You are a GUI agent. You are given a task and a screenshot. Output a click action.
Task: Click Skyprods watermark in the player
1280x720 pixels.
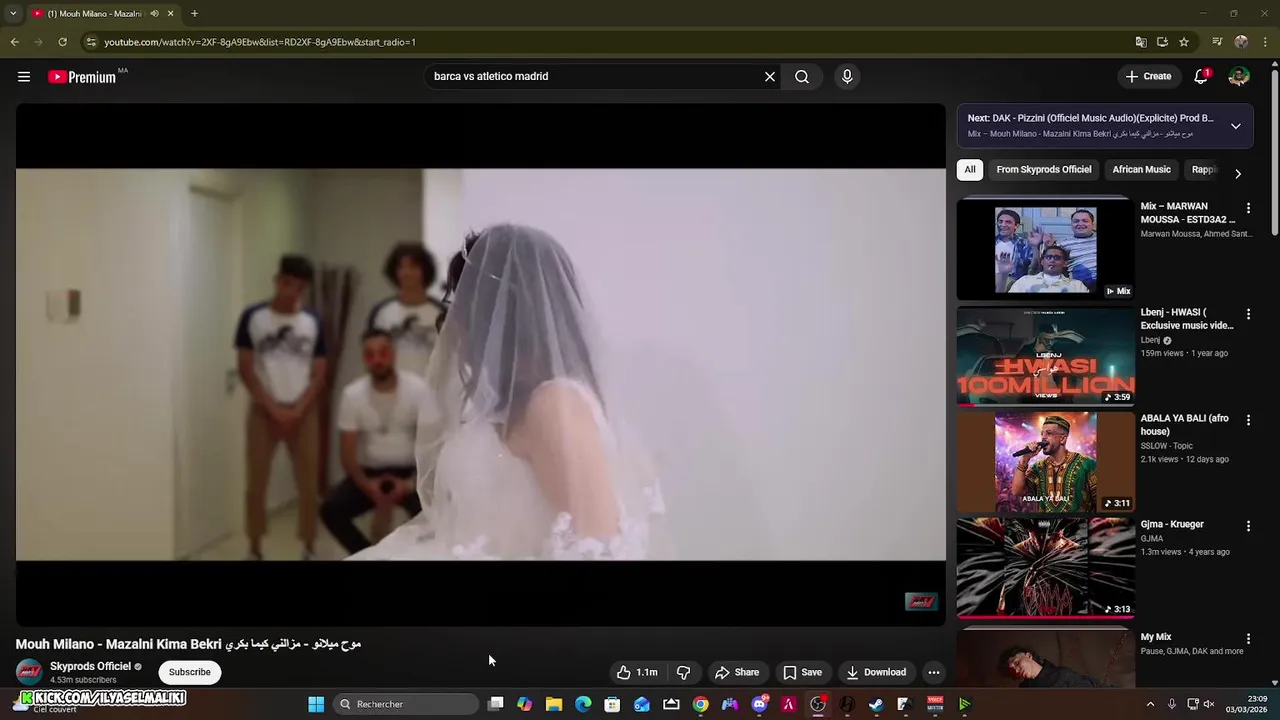(921, 601)
